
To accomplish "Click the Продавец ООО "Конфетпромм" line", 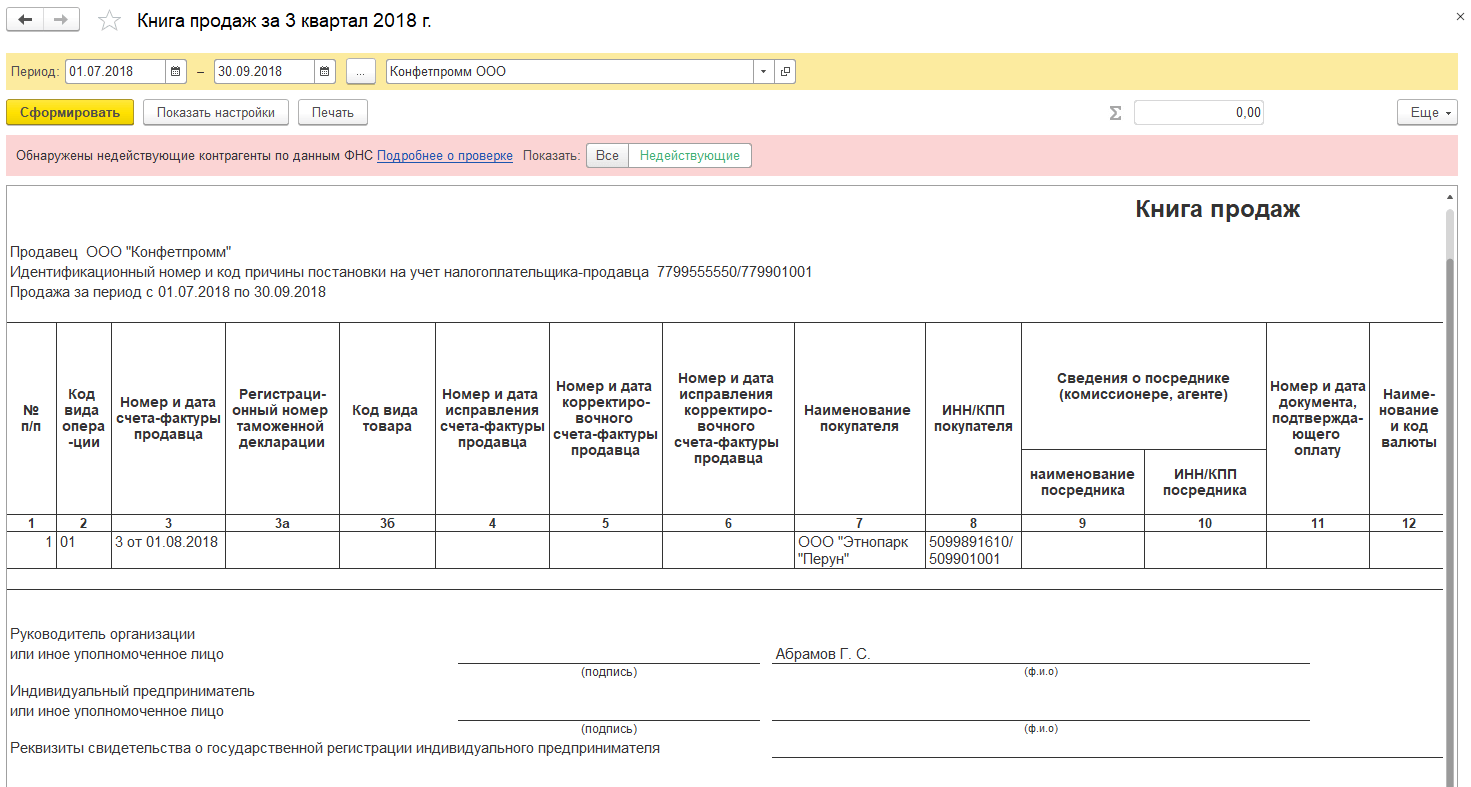I will click(x=120, y=252).
